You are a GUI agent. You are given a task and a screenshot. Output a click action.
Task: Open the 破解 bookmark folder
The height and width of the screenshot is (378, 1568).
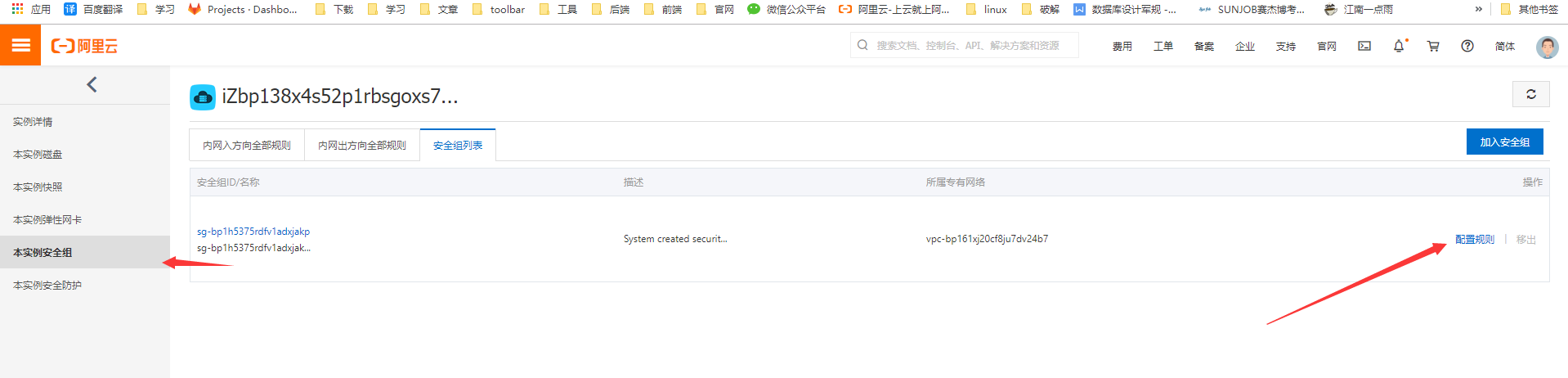(x=1041, y=9)
